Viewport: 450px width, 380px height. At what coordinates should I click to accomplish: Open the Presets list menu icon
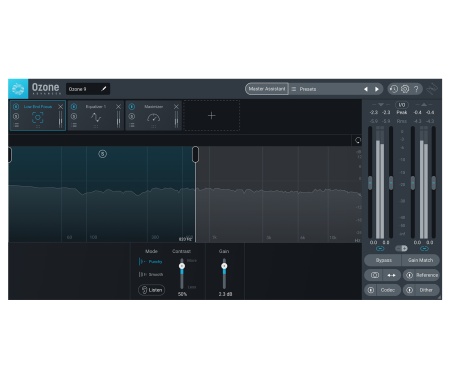click(x=294, y=89)
